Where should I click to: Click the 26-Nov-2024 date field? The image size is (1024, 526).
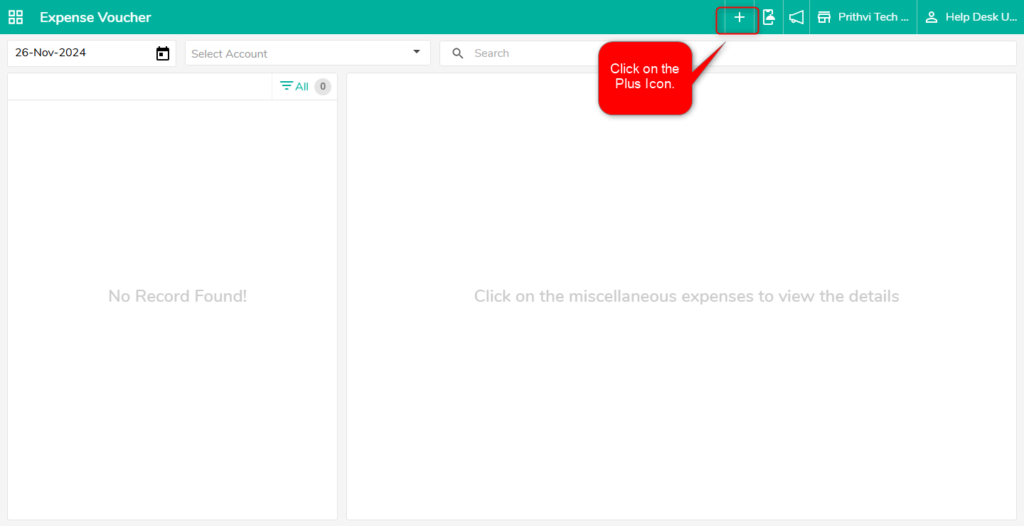91,54
